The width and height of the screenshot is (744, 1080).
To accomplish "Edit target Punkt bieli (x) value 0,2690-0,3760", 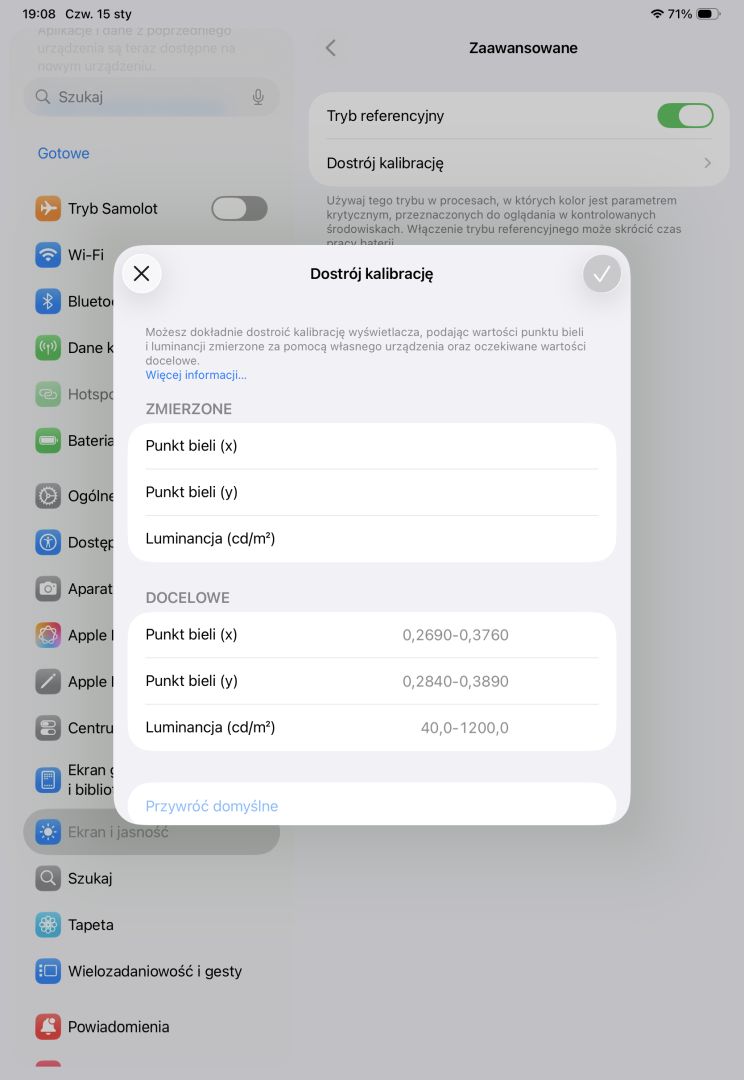I will coord(455,634).
